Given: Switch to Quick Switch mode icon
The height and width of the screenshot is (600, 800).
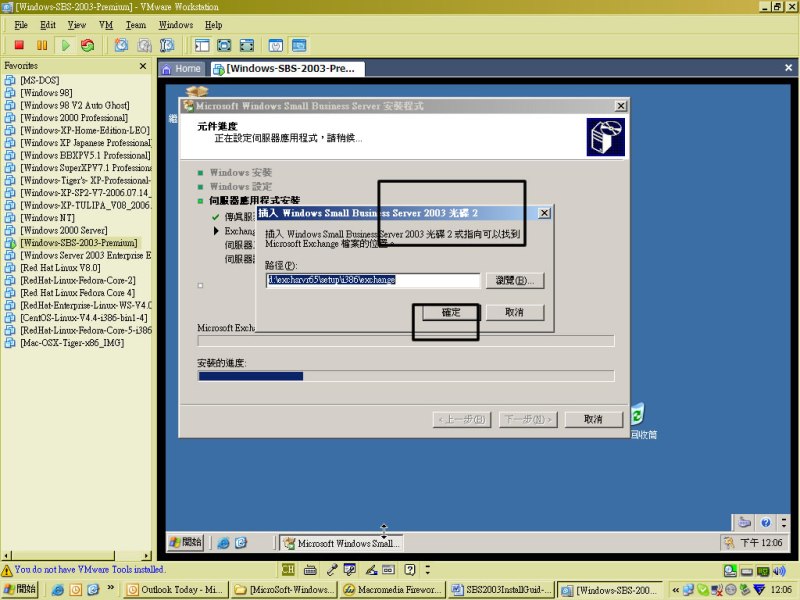Looking at the screenshot, I should tap(224, 45).
